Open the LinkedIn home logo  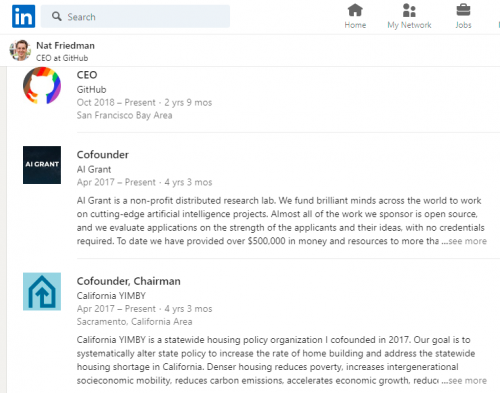tap(23, 16)
